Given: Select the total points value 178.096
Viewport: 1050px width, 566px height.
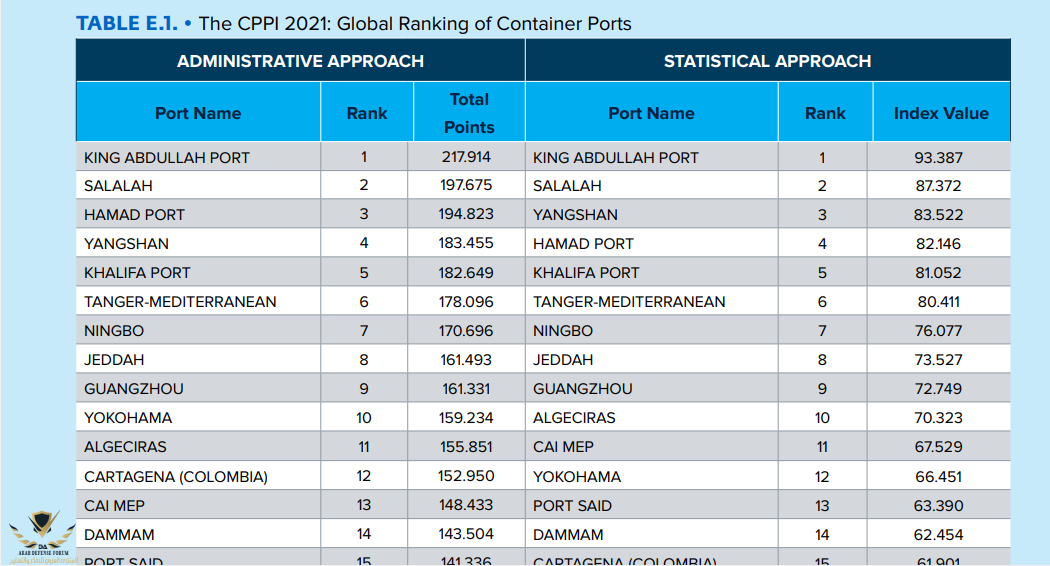Looking at the screenshot, I should pyautogui.click(x=466, y=302).
